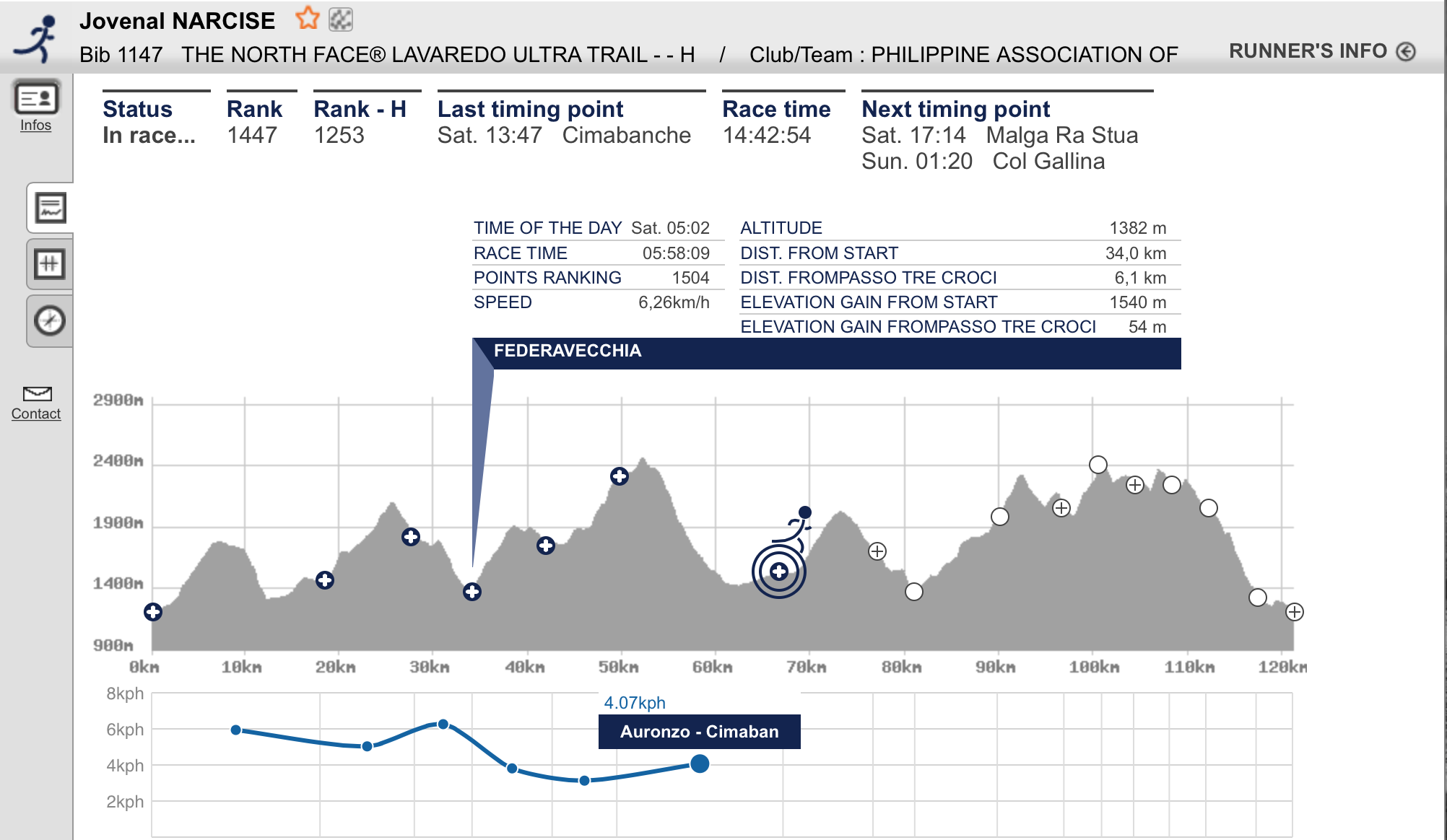Click the Contact envelope icon

coord(37,393)
